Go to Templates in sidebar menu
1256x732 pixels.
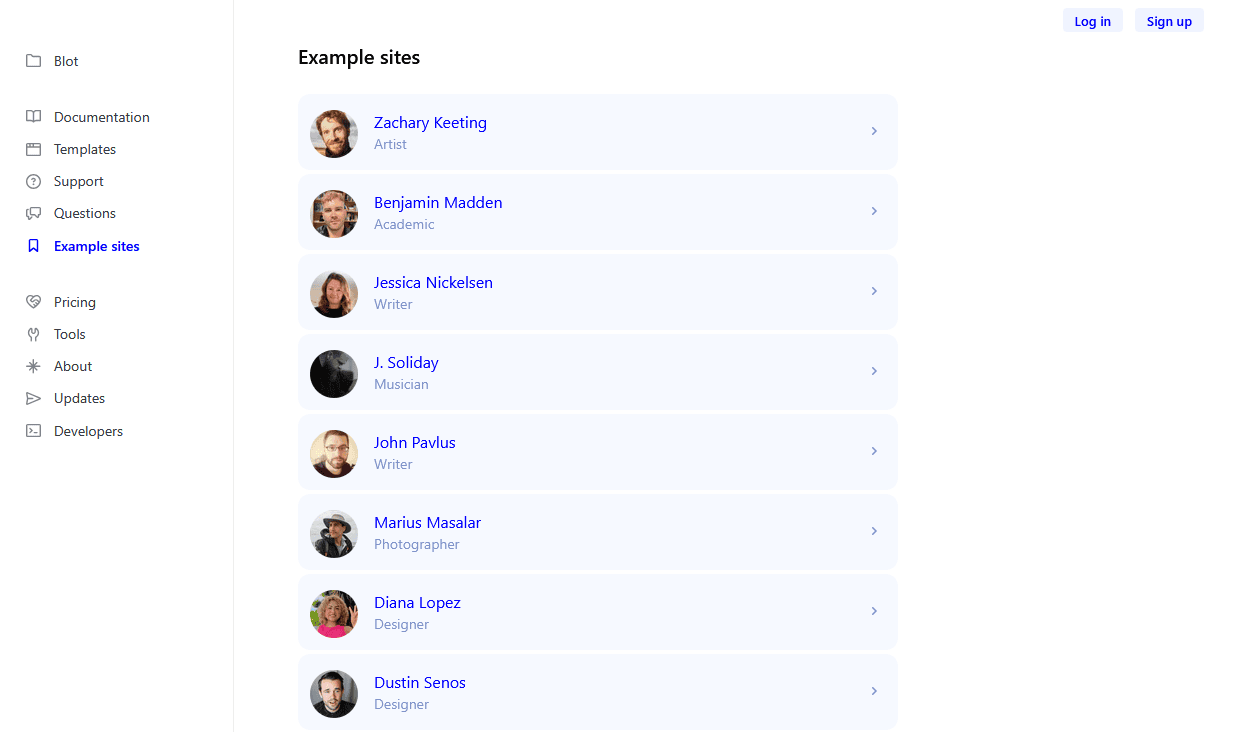coord(85,149)
